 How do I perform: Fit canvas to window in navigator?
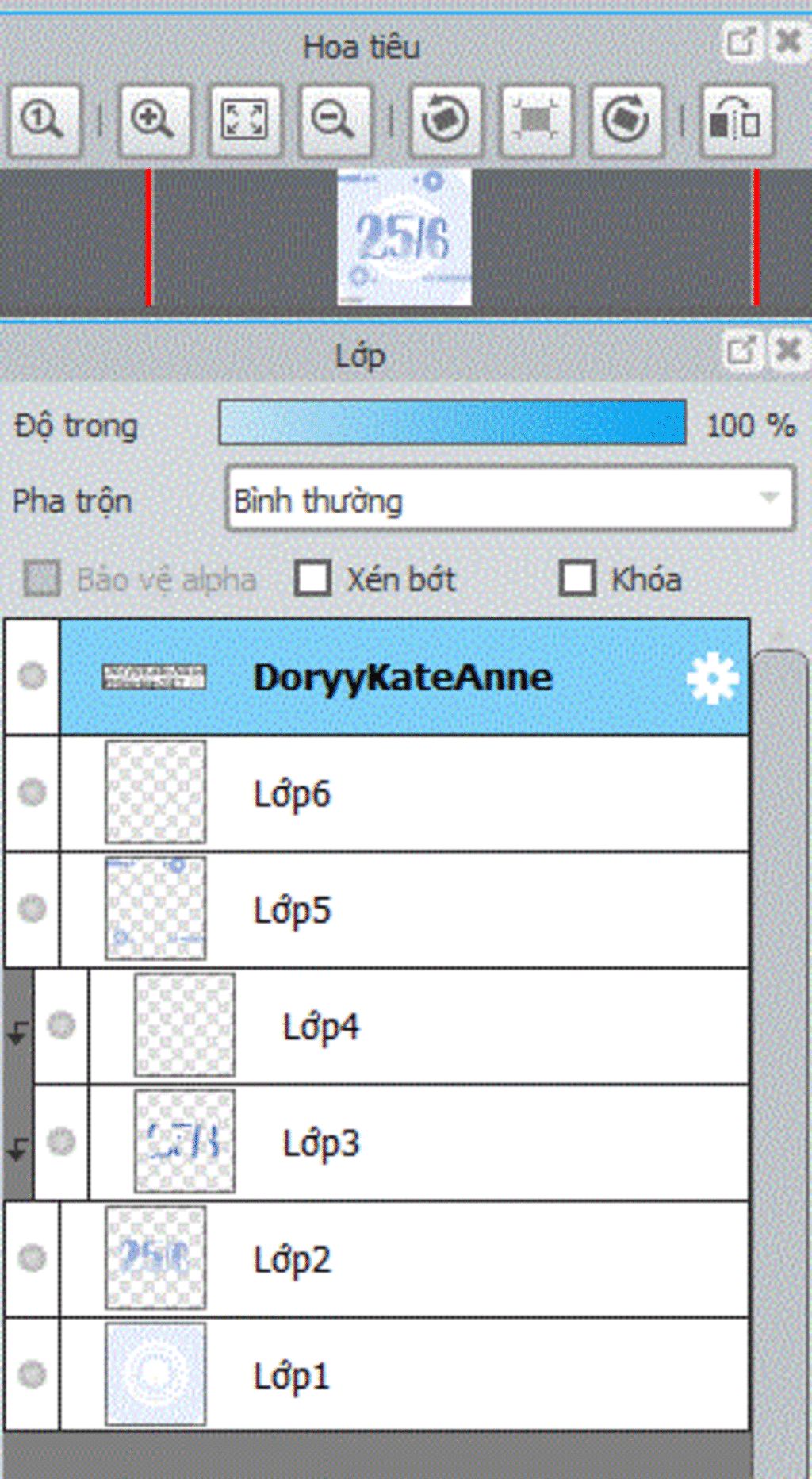pyautogui.click(x=244, y=121)
